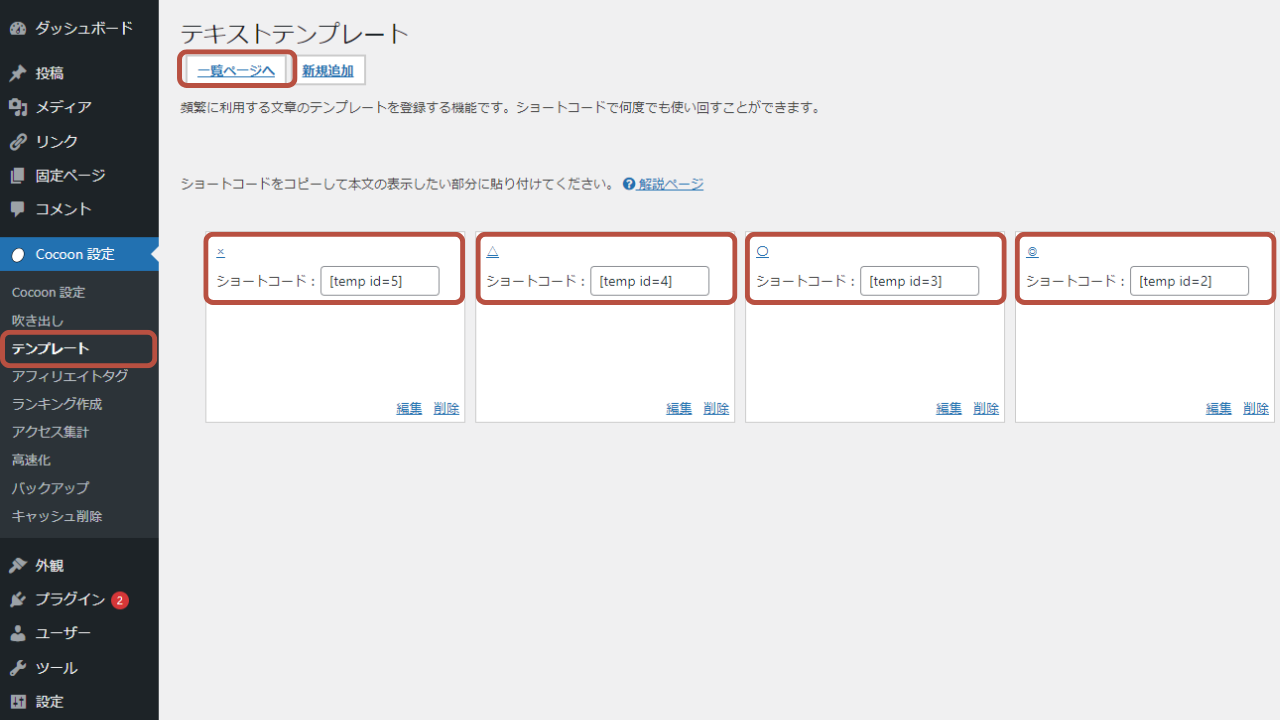Click the Media icon in sidebar
The width and height of the screenshot is (1280, 720).
click(x=18, y=107)
